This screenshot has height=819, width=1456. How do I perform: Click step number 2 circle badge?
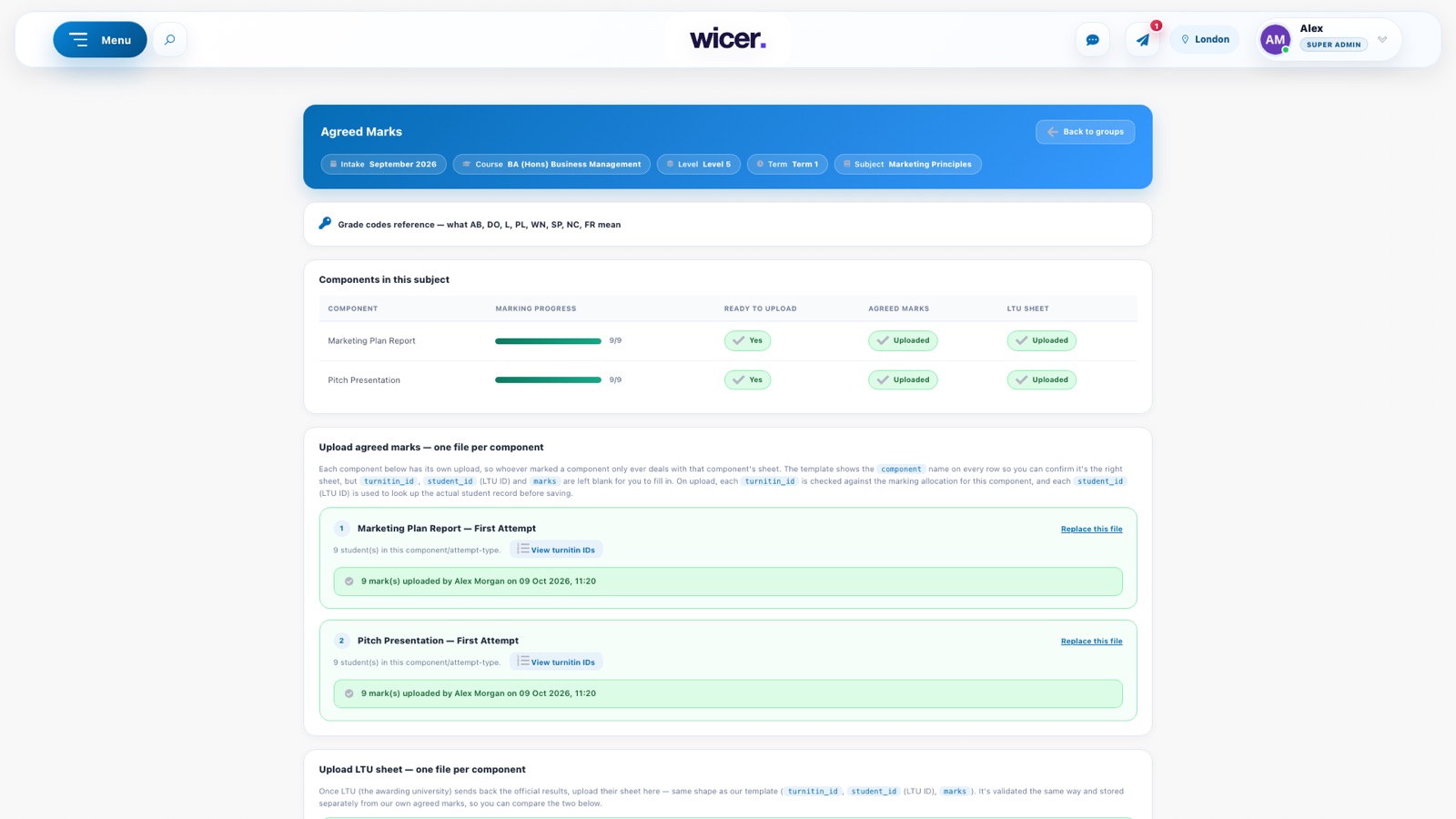coord(342,641)
